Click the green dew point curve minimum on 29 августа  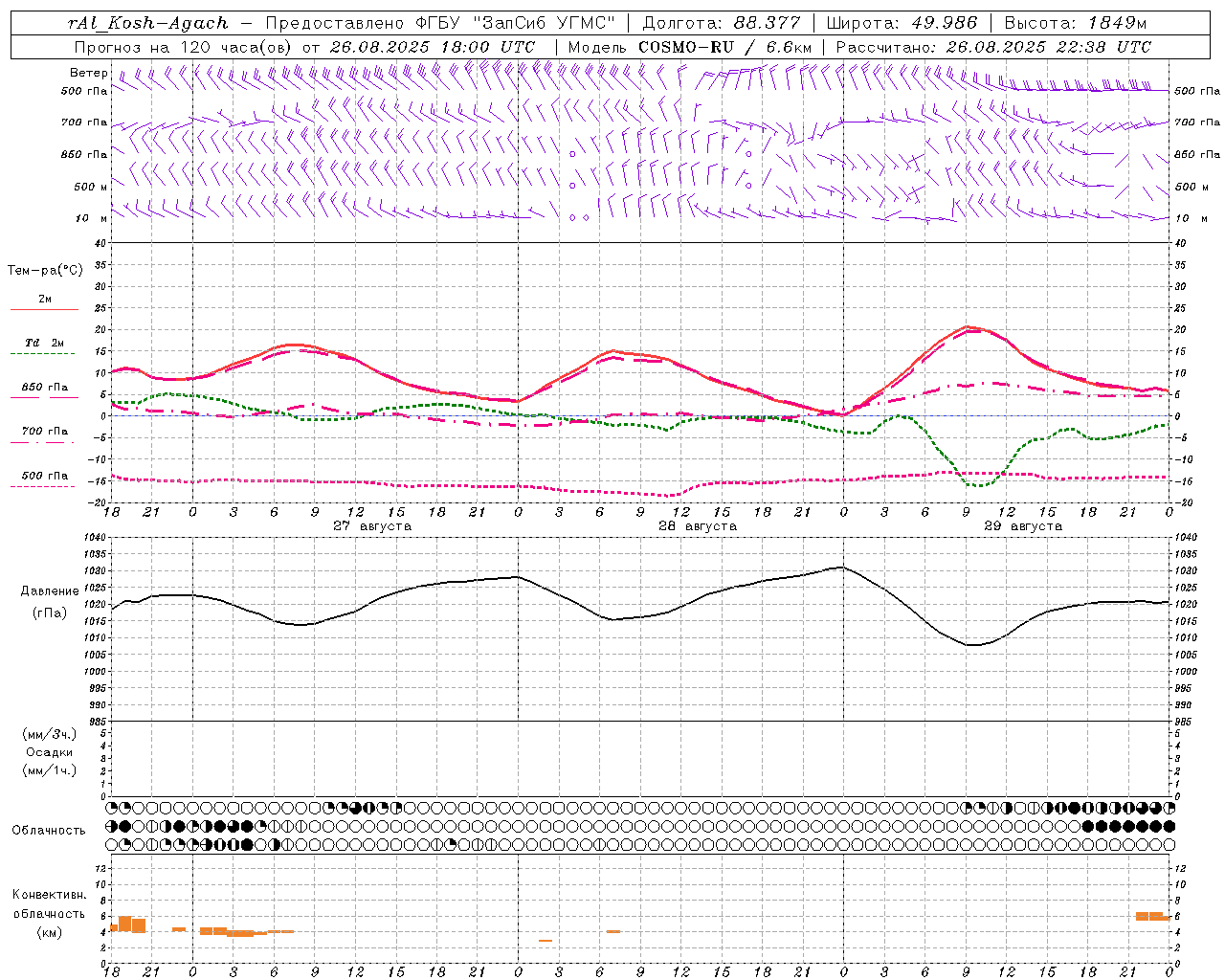[x=980, y=485]
